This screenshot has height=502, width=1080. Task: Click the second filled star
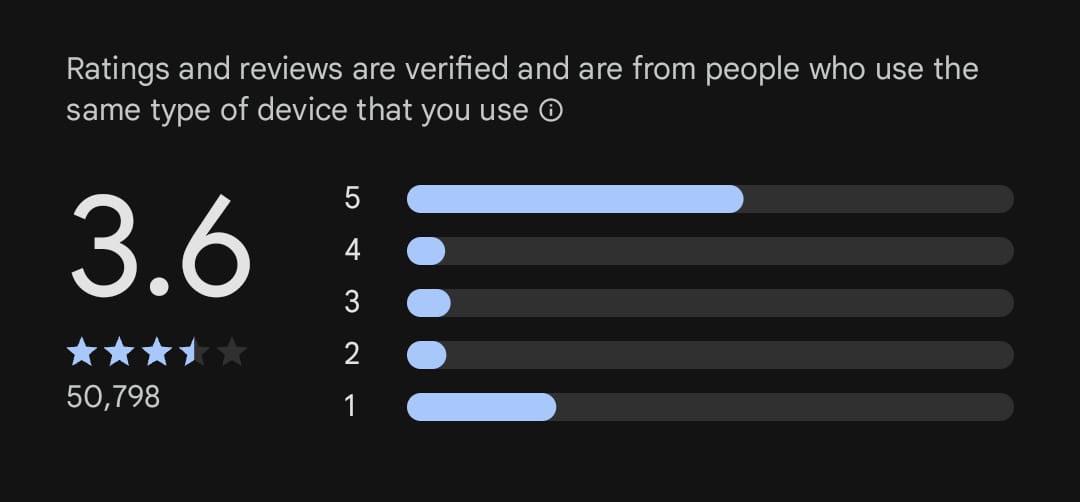[x=118, y=352]
